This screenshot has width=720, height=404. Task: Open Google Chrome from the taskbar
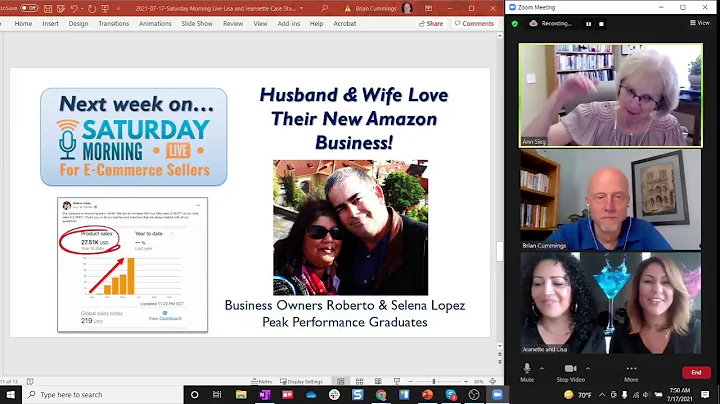pos(381,394)
